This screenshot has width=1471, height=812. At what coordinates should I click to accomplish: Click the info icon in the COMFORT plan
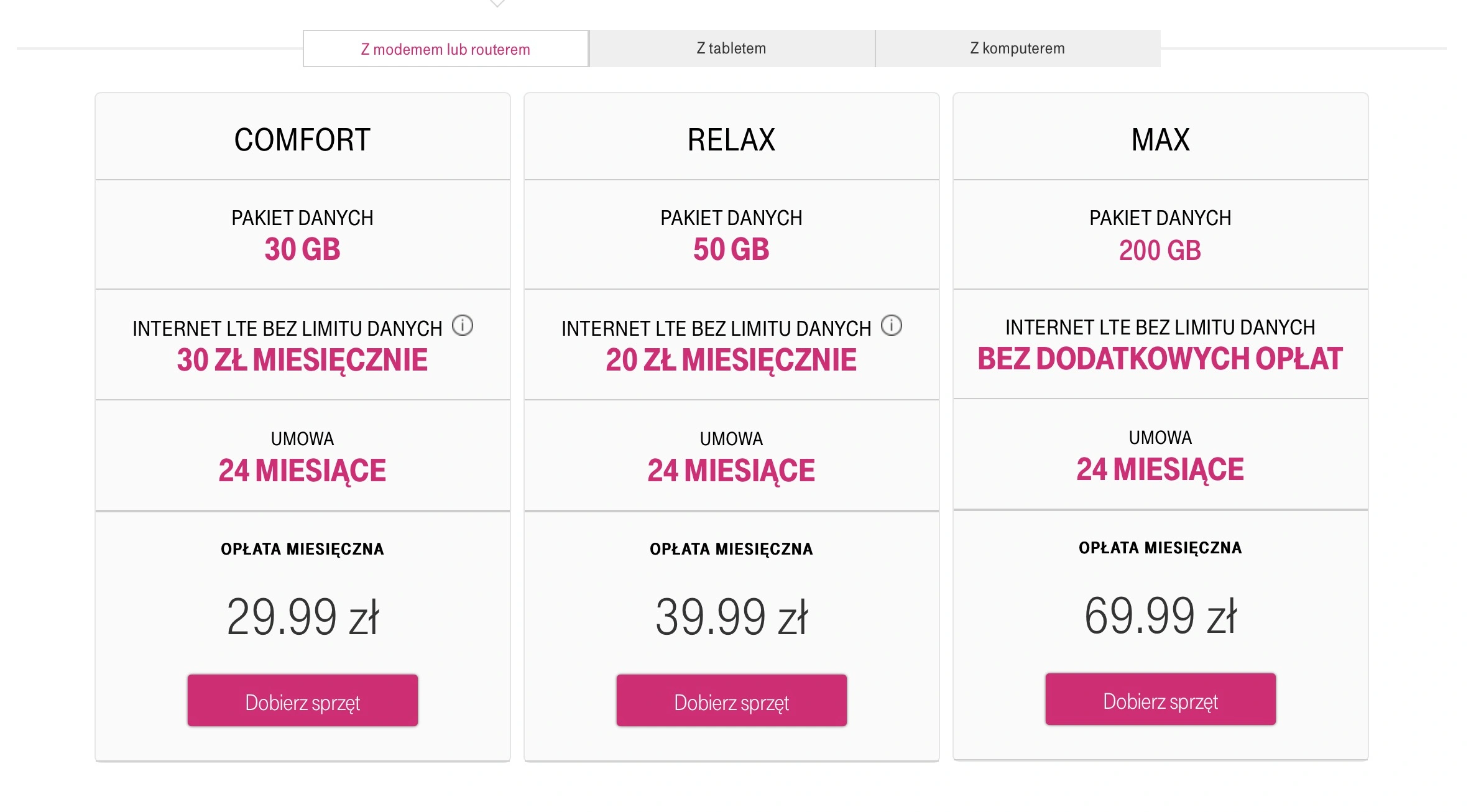pos(463,325)
